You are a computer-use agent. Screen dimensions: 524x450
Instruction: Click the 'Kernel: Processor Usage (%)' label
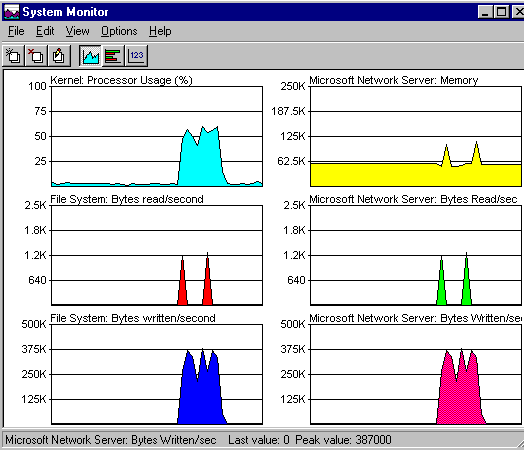pyautogui.click(x=121, y=80)
